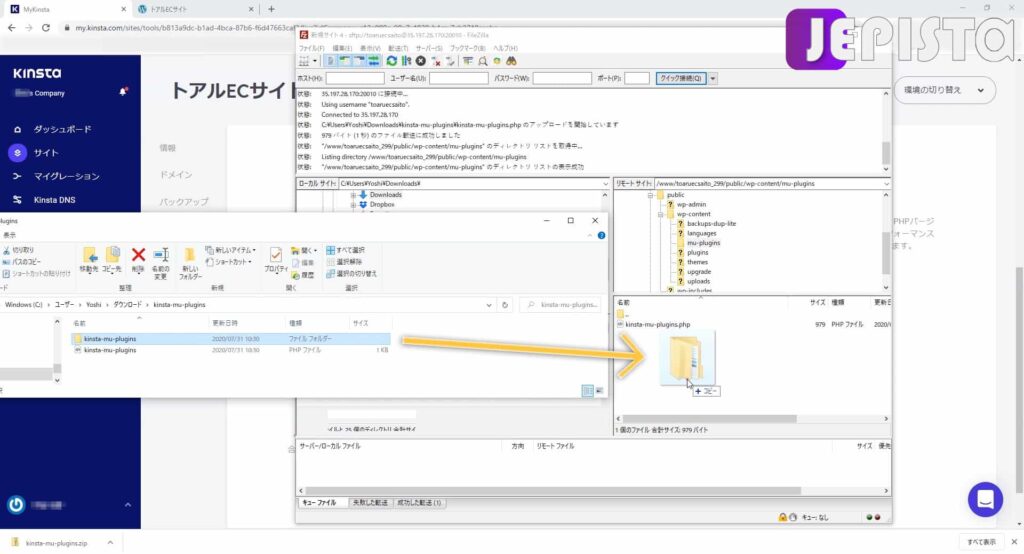The height and width of the screenshot is (554, 1024).
Task: Select kinsta-mu-plugins.php in remote file list
Action: click(x=657, y=325)
